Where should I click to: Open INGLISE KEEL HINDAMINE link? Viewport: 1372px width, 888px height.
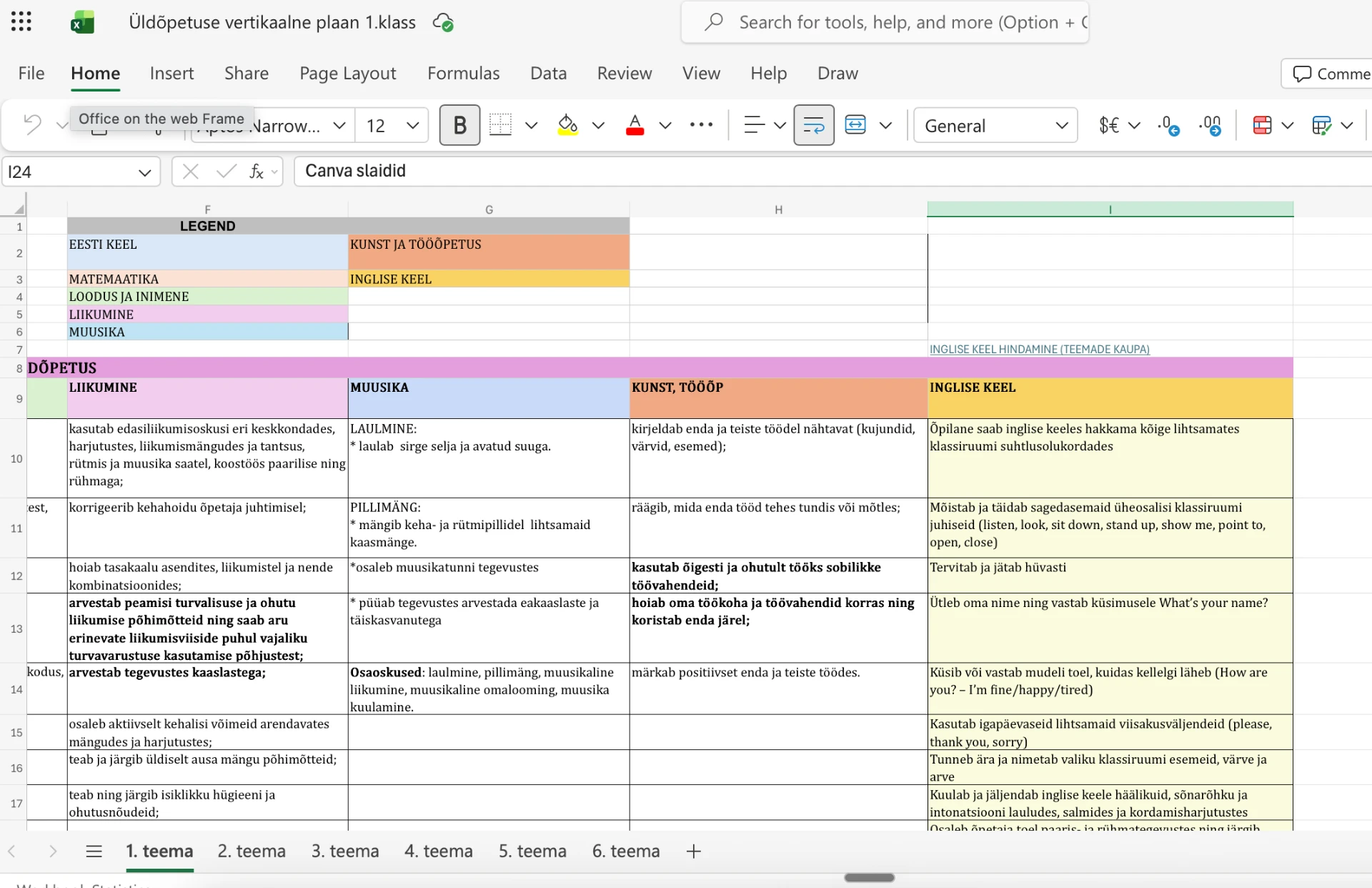click(x=1039, y=349)
